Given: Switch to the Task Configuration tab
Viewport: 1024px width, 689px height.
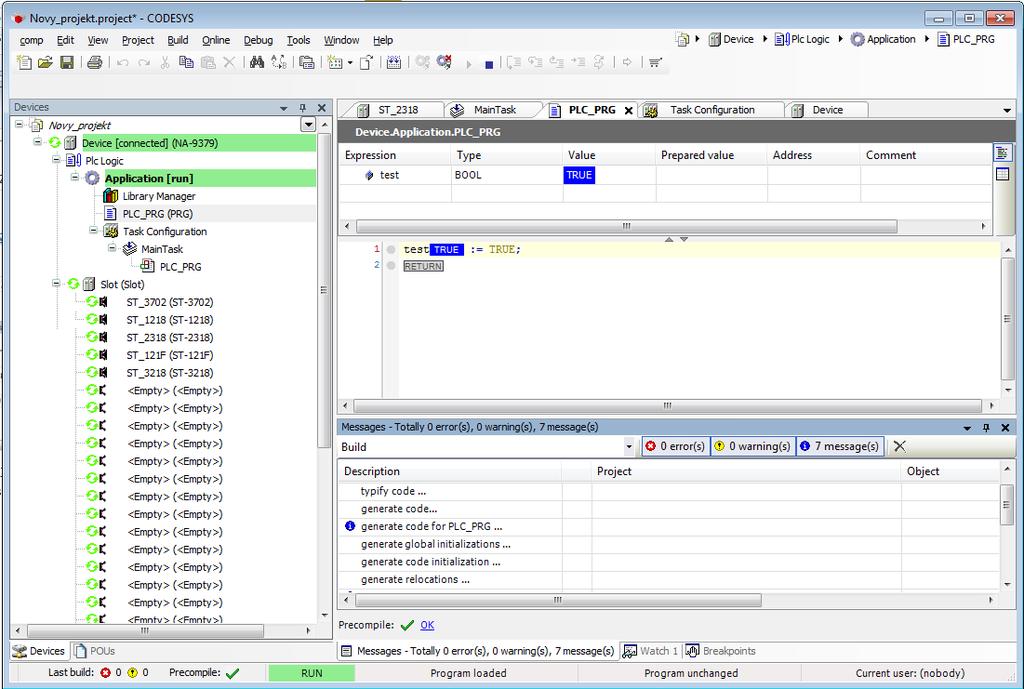Looking at the screenshot, I should 712,110.
